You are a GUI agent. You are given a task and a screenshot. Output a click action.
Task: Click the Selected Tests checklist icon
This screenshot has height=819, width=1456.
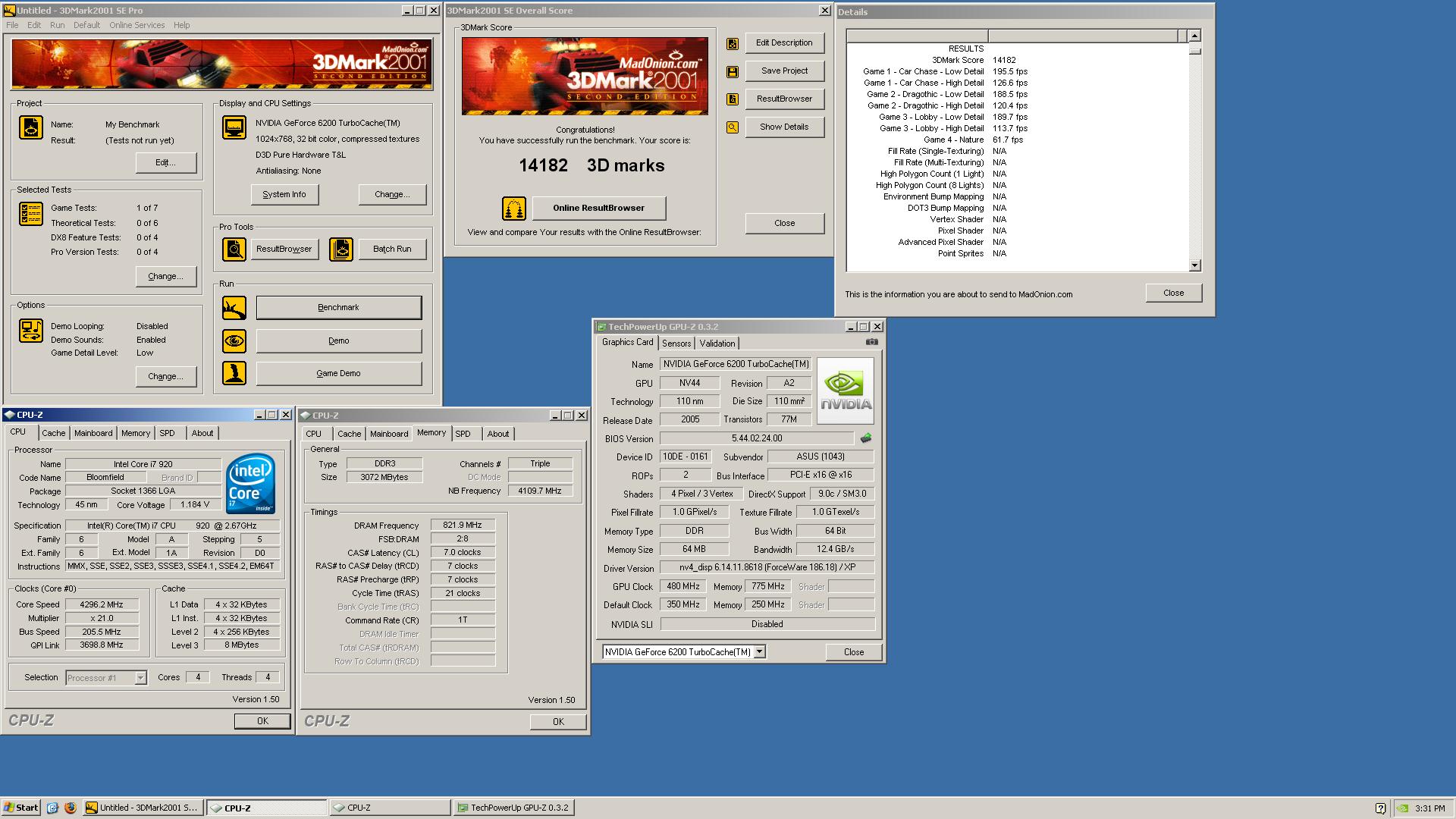[31, 215]
